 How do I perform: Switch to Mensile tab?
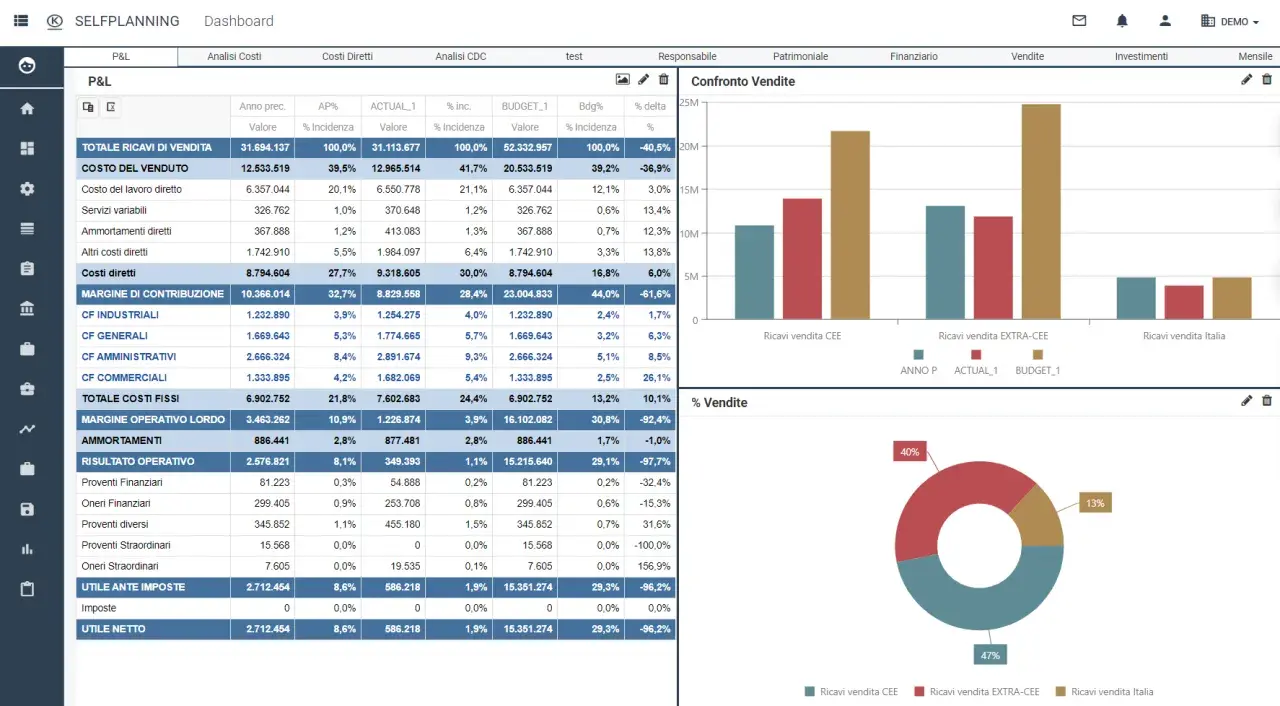[1255, 57]
